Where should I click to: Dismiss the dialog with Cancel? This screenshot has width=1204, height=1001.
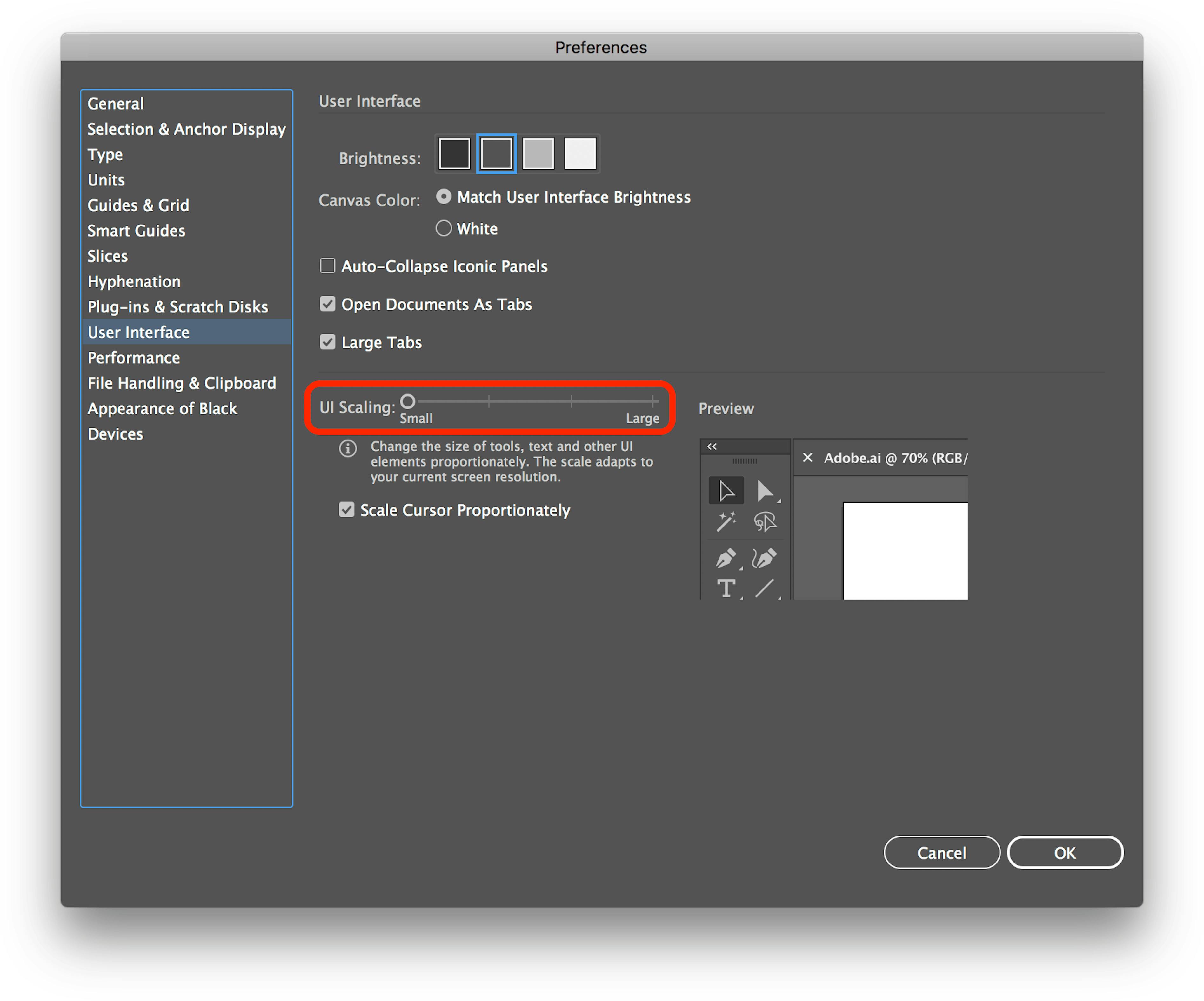tap(942, 852)
